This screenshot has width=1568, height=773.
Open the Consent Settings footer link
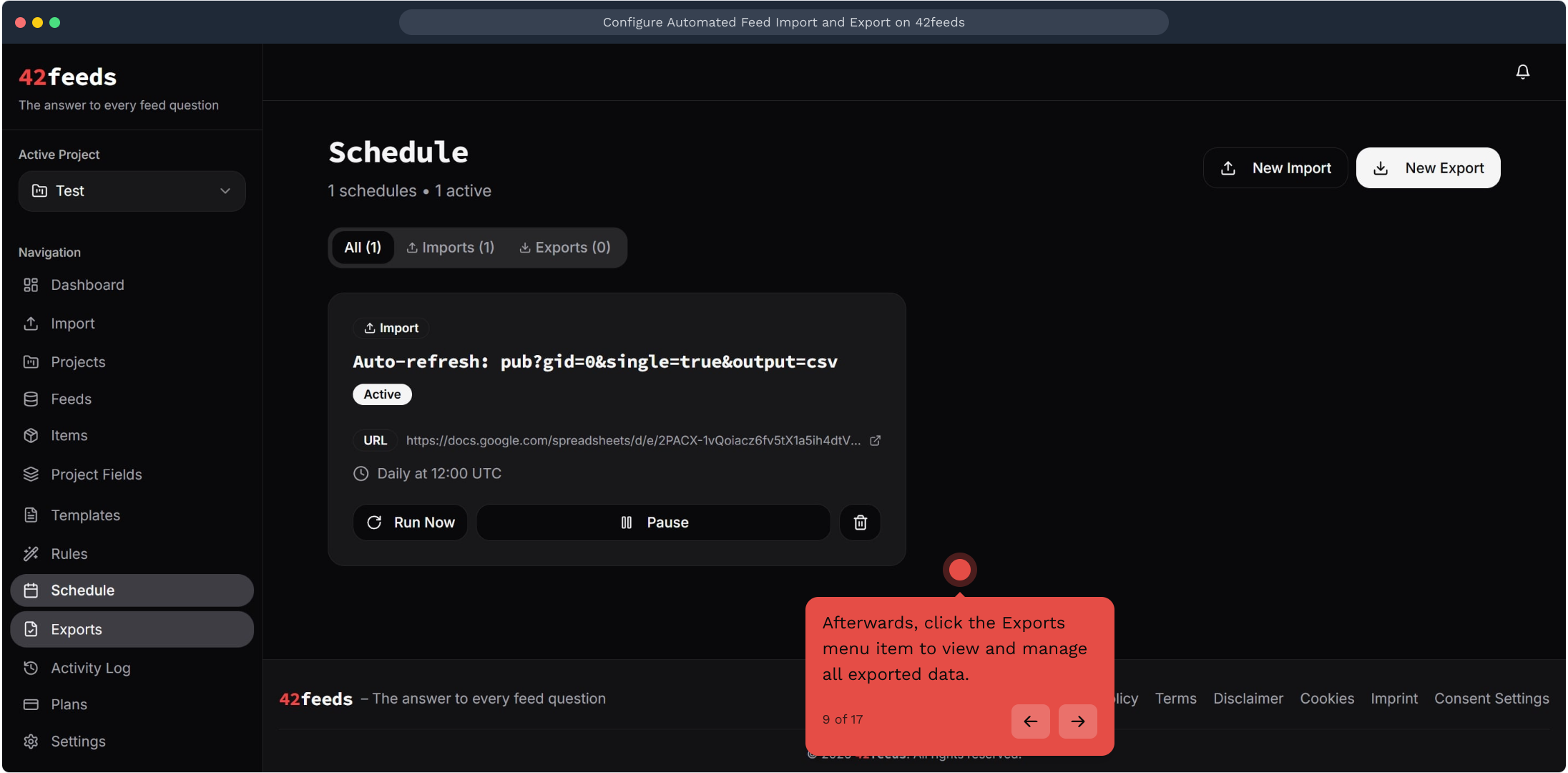tap(1491, 699)
